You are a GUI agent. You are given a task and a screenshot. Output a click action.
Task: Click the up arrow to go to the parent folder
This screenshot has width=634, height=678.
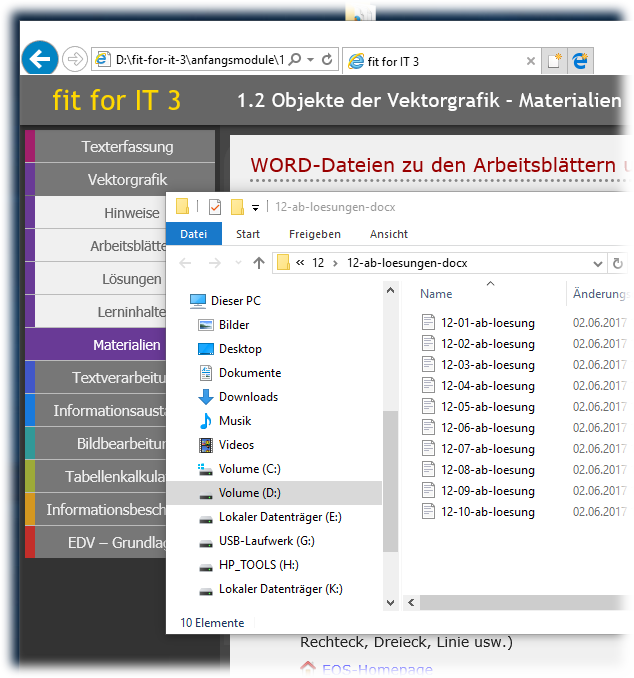(x=259, y=263)
